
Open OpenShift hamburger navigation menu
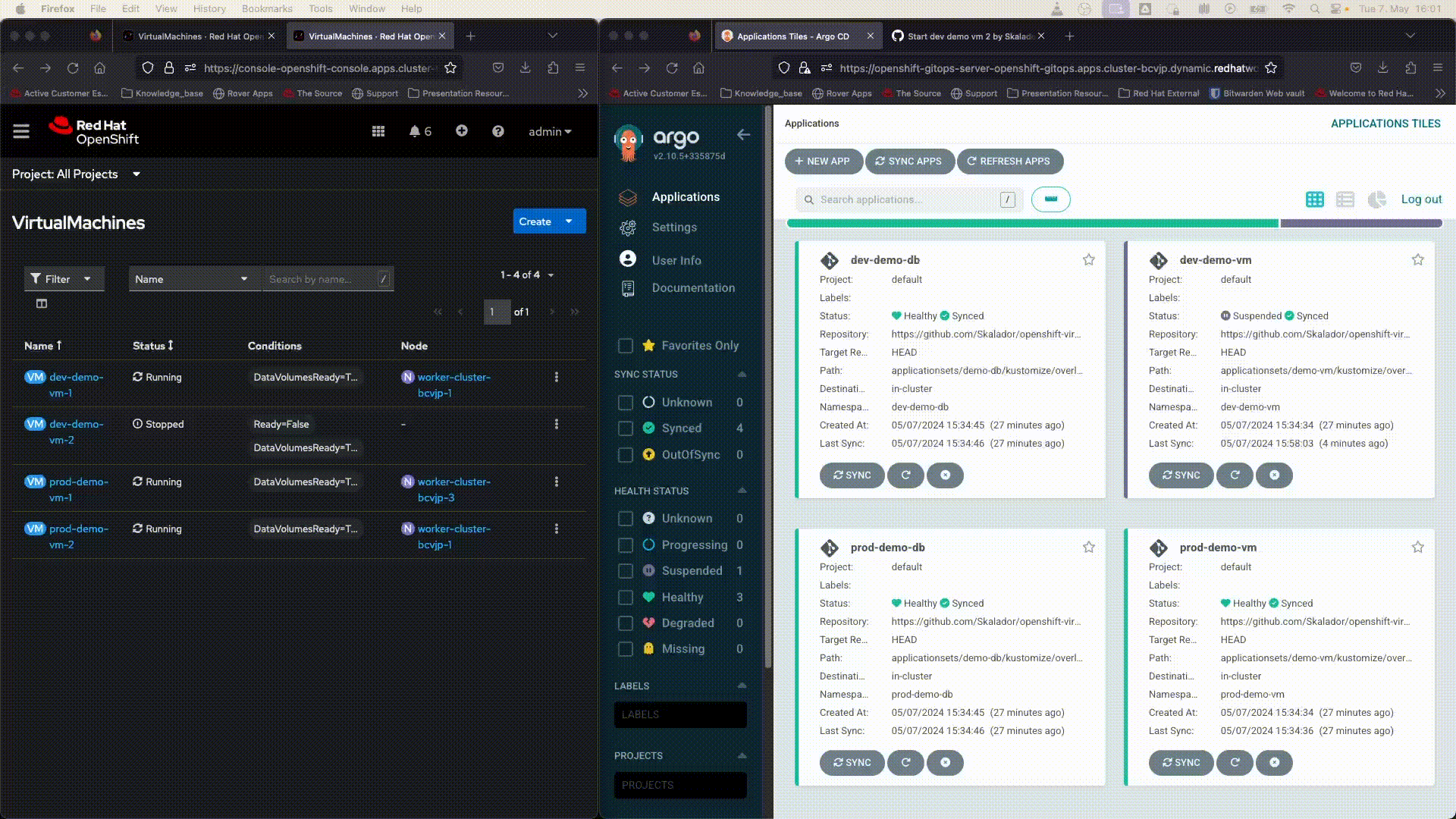pos(21,132)
